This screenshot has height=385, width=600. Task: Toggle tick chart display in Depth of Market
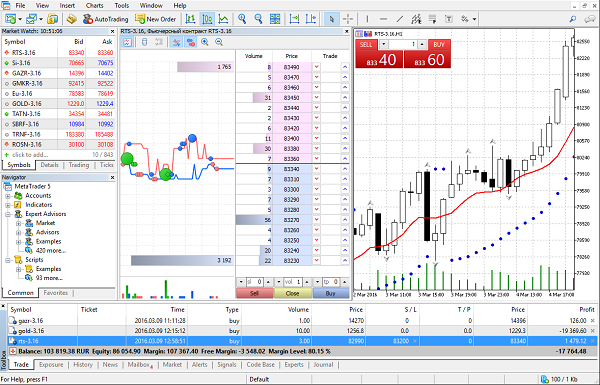pos(127,42)
